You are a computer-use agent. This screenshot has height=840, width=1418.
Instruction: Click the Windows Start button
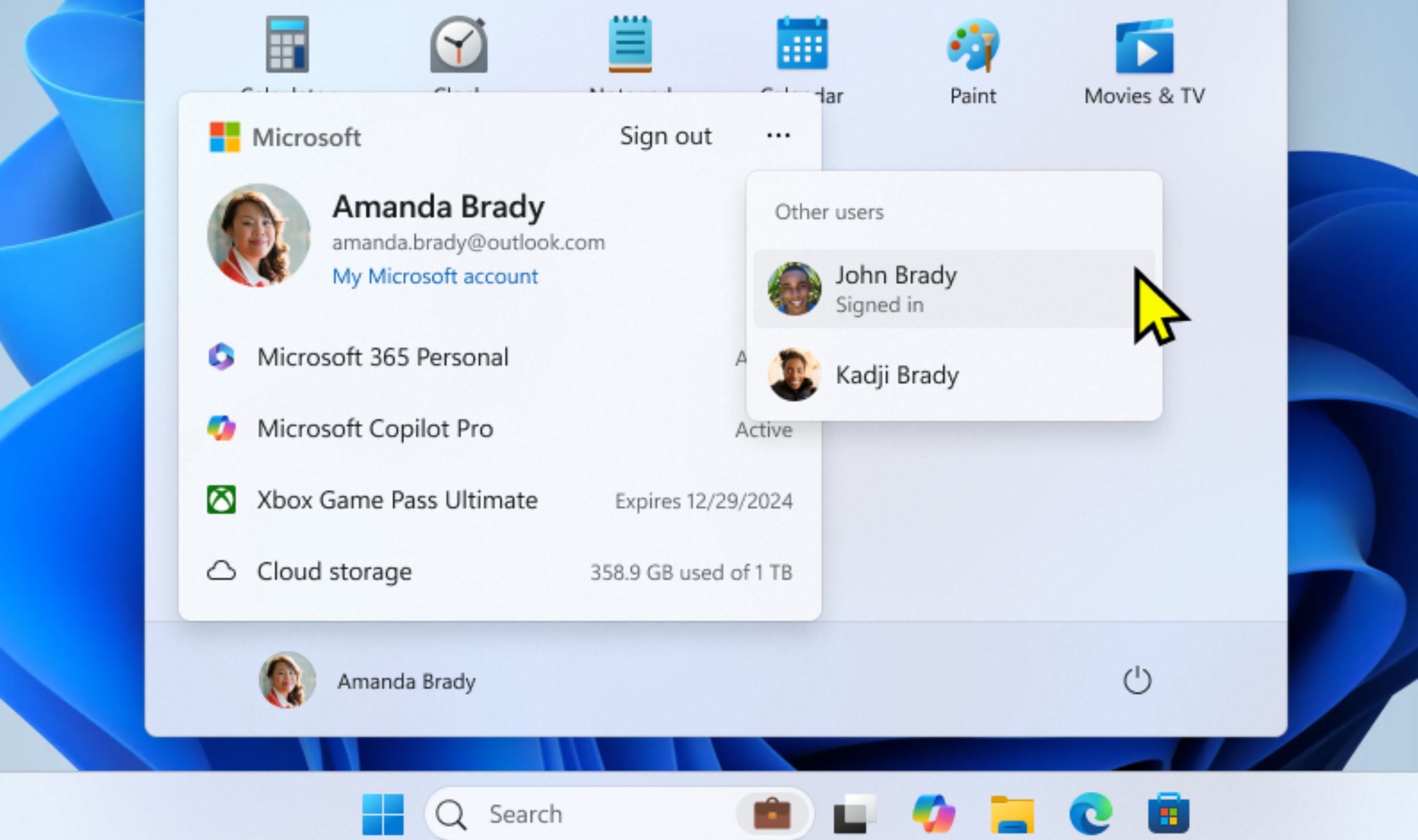[x=383, y=814]
